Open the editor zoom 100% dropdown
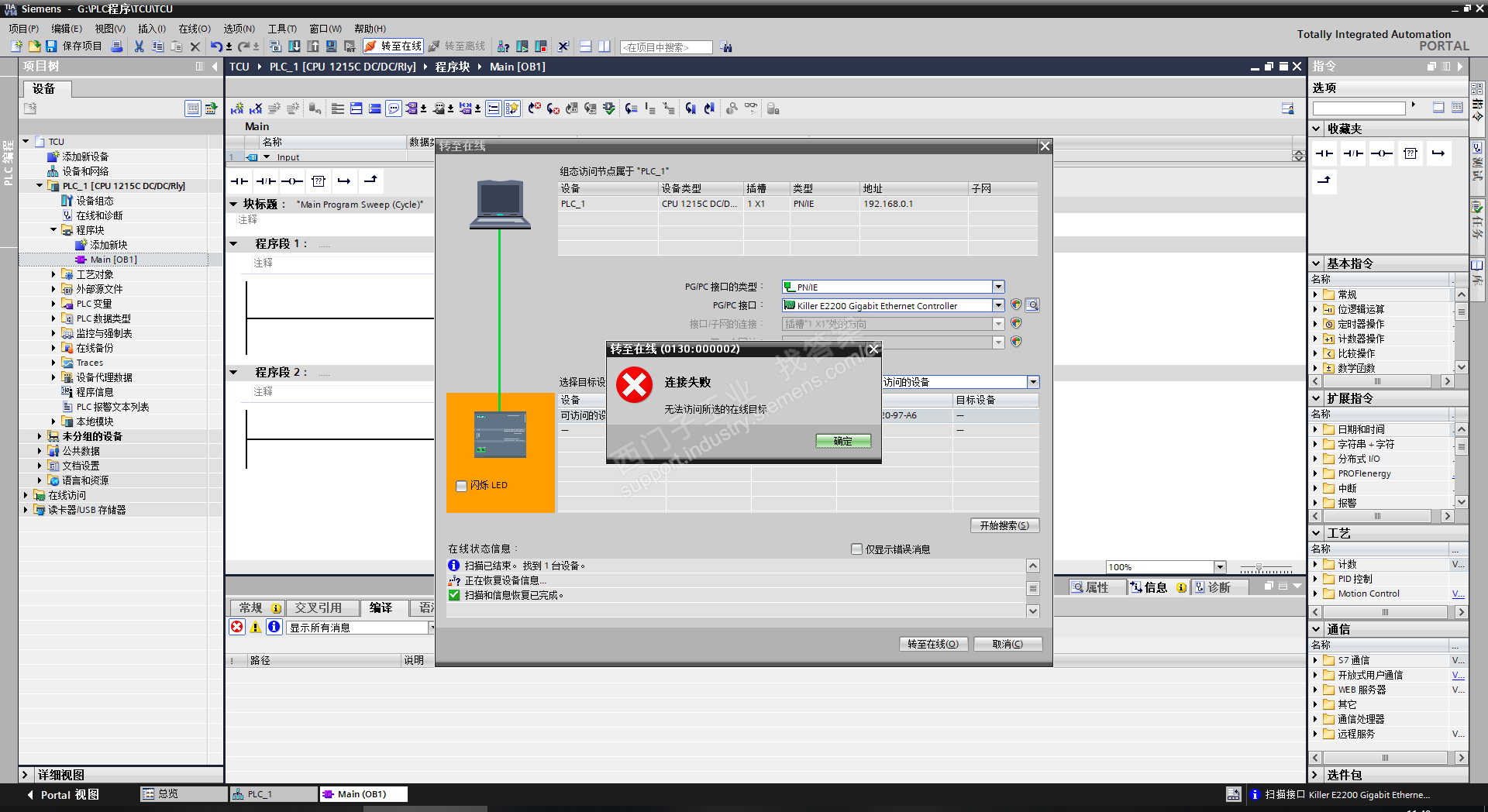The width and height of the screenshot is (1488, 812). (1220, 567)
